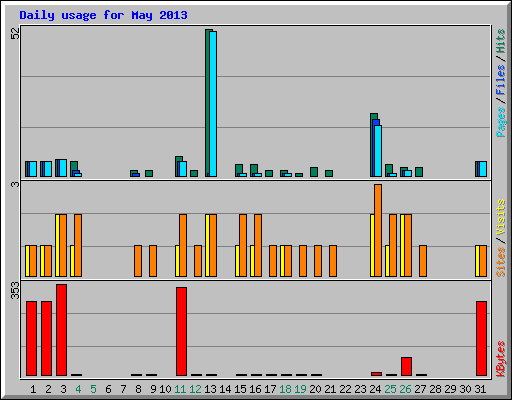The image size is (512, 400).
Task: Click the cyan Pages bar for day 24
Action: (x=378, y=151)
